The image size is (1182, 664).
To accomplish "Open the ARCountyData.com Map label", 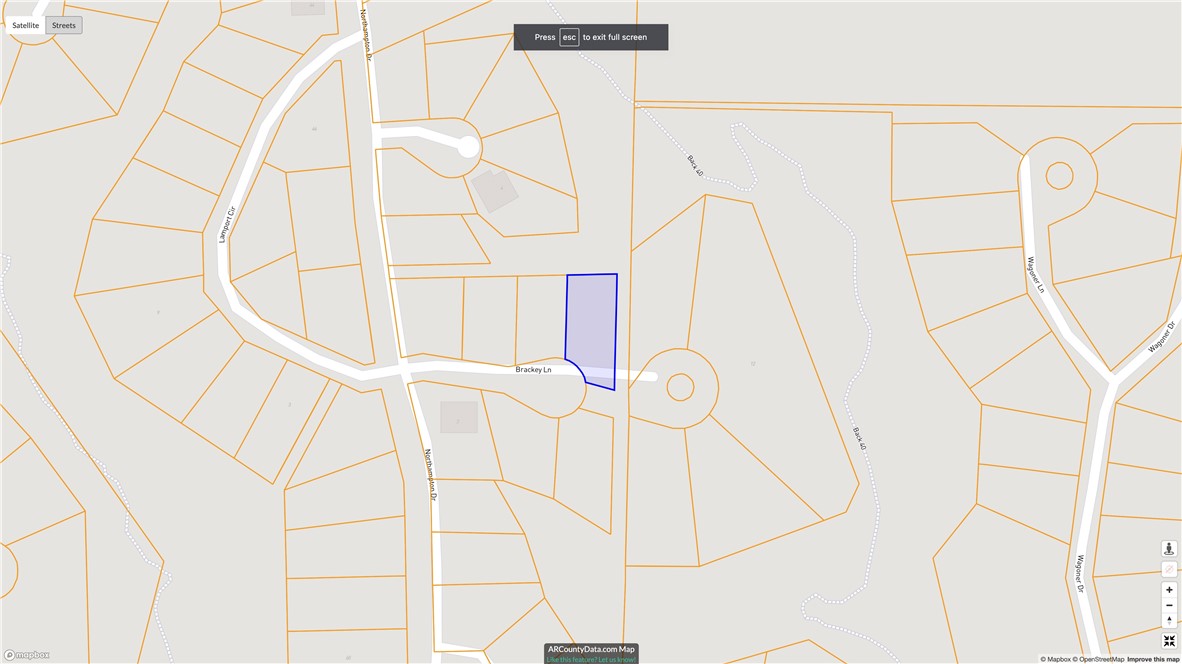I will pyautogui.click(x=591, y=649).
